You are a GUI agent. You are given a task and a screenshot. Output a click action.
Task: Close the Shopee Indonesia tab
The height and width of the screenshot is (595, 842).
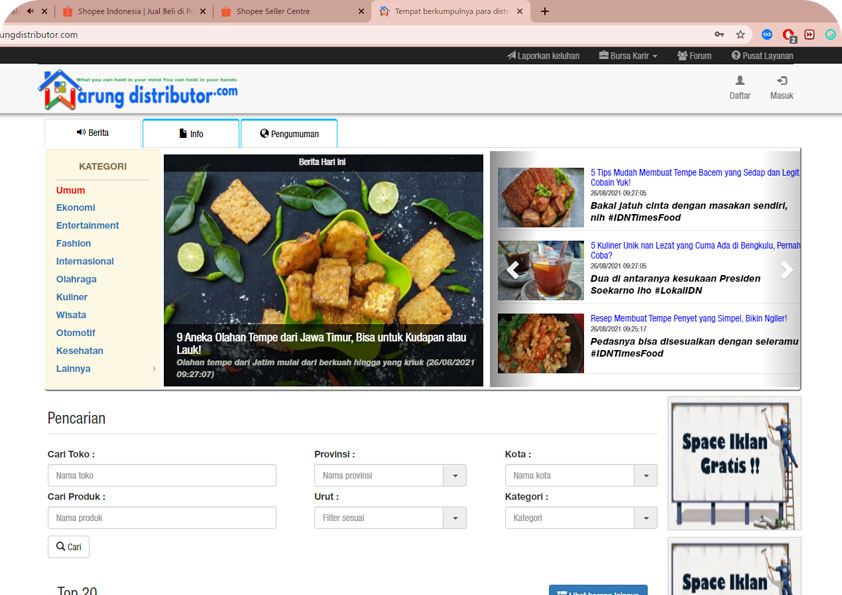[x=202, y=11]
